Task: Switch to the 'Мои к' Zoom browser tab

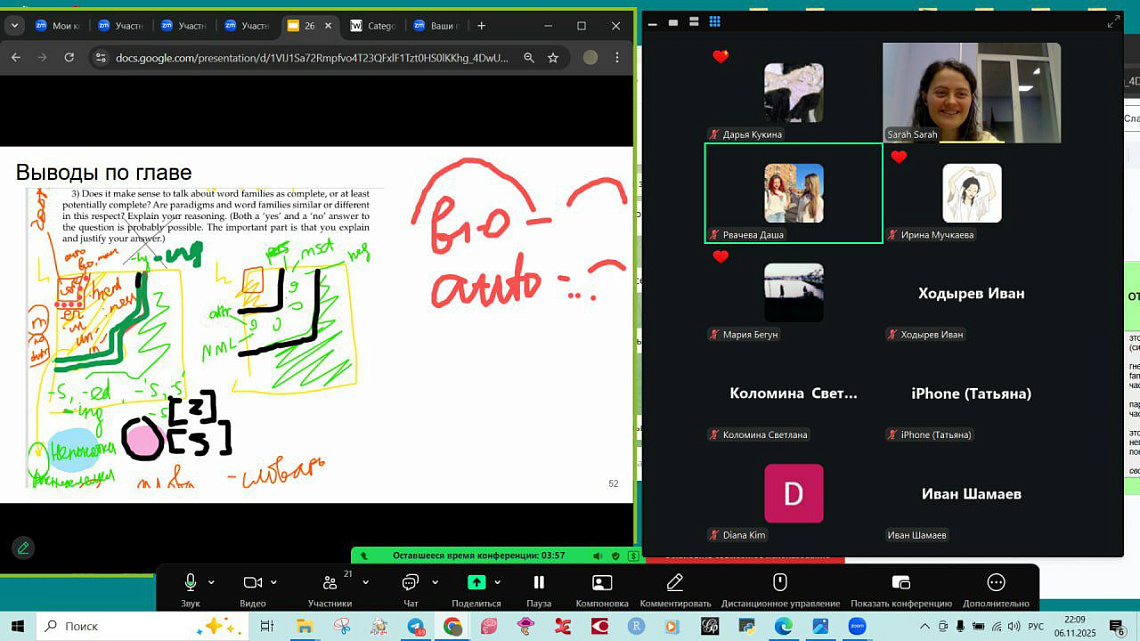Action: click(59, 25)
